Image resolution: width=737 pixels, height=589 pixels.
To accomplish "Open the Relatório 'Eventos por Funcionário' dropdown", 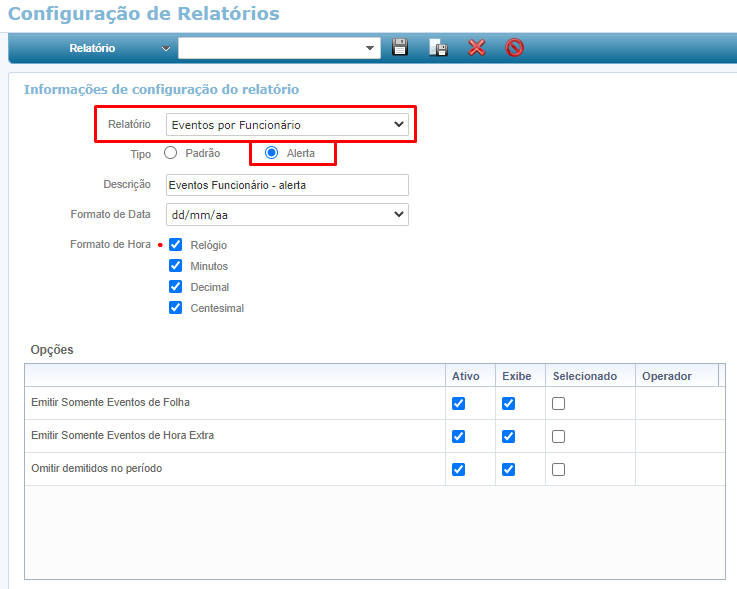I will (287, 125).
